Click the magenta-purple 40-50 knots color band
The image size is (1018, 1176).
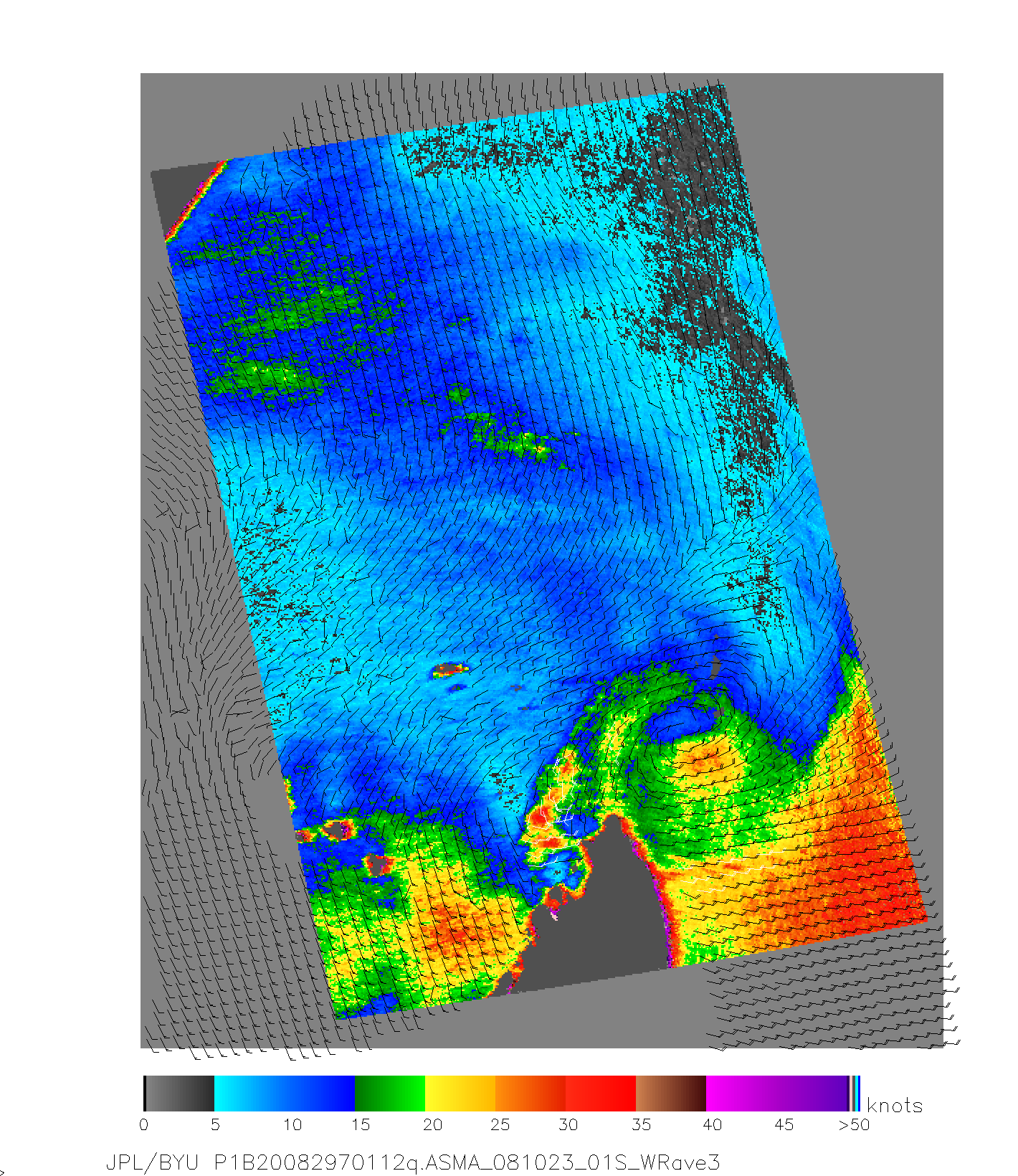point(778,1094)
